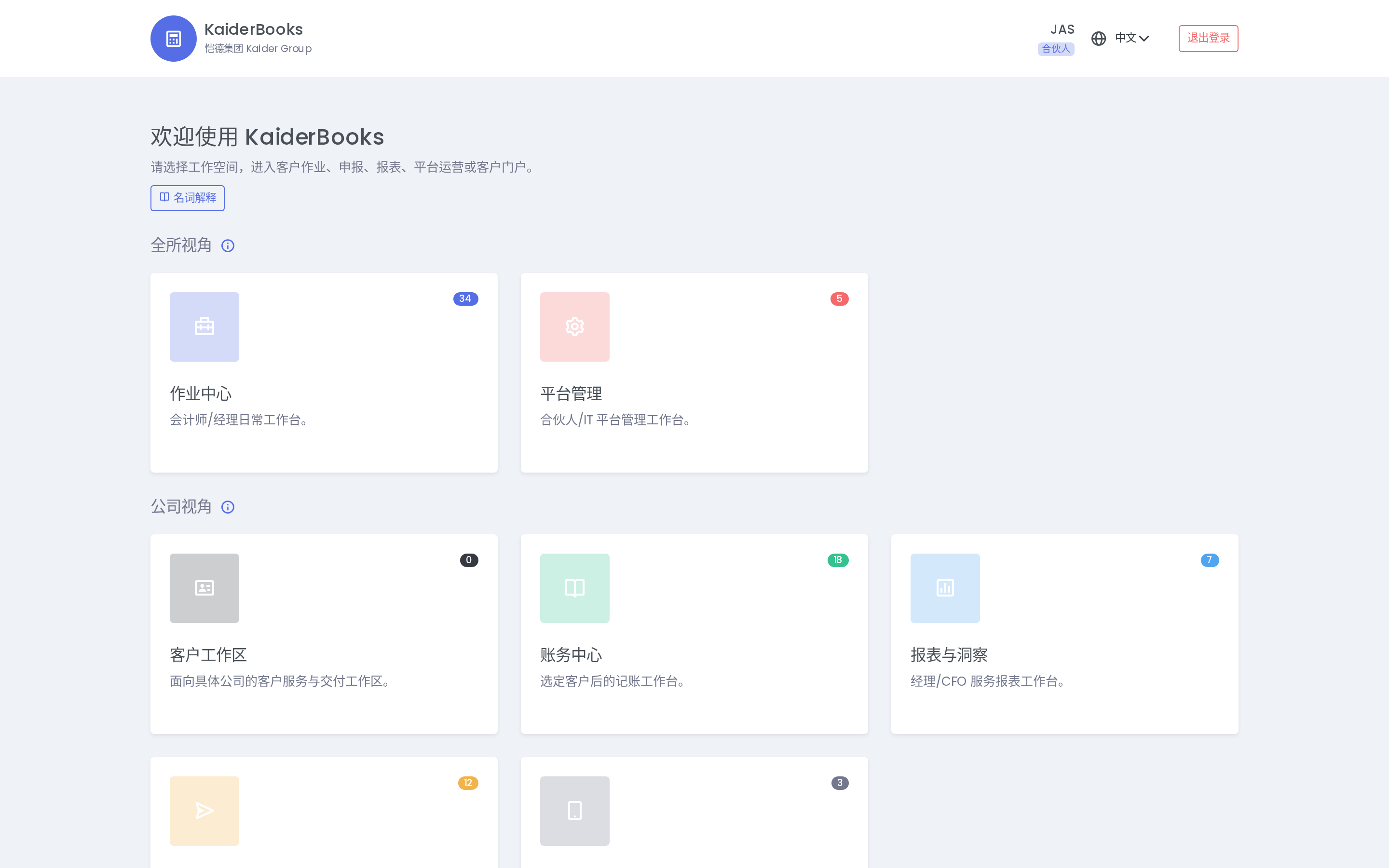Screen dimensions: 1389x868
Task: Click the 34 badge on 作业中心
Action: tap(465, 298)
